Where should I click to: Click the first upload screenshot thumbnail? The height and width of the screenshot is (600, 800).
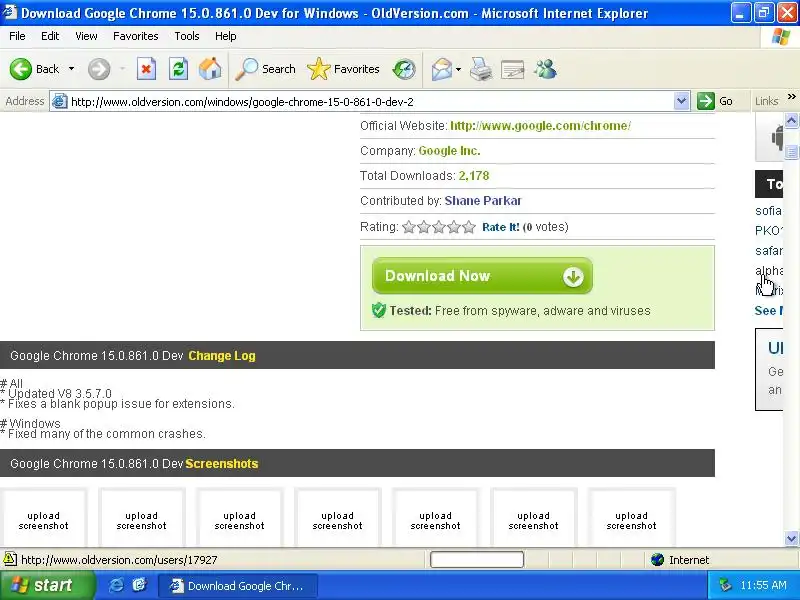(x=43, y=518)
